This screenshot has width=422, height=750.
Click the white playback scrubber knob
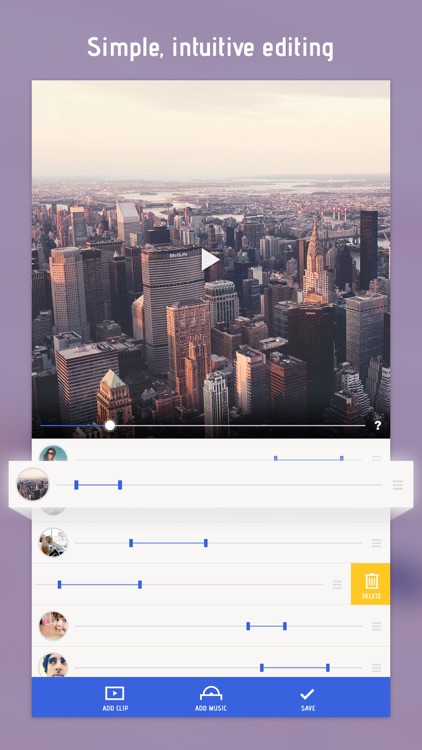pos(110,425)
